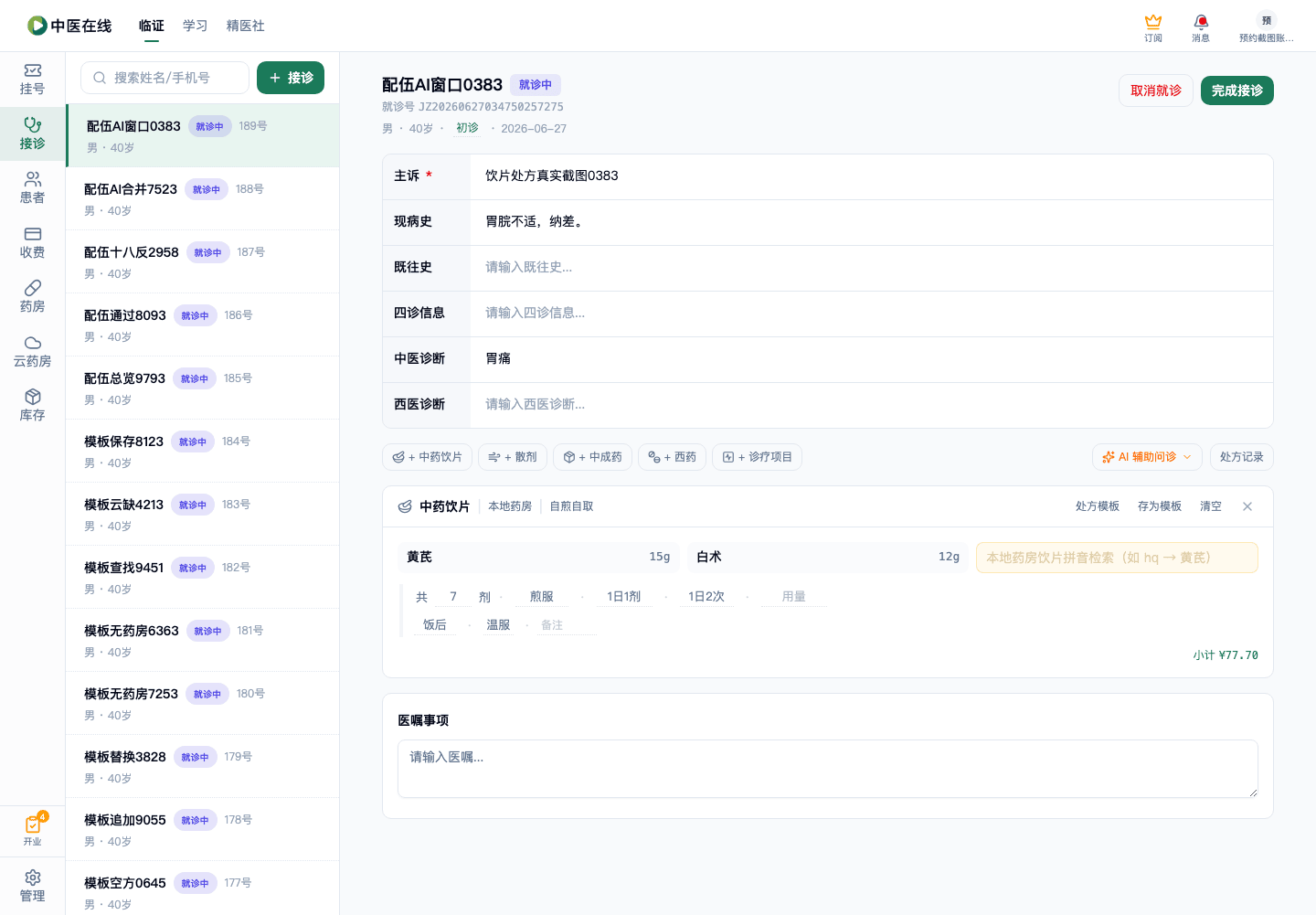The image size is (1316, 915).
Task: Open the 消息 notification bell
Action: 1201,27
